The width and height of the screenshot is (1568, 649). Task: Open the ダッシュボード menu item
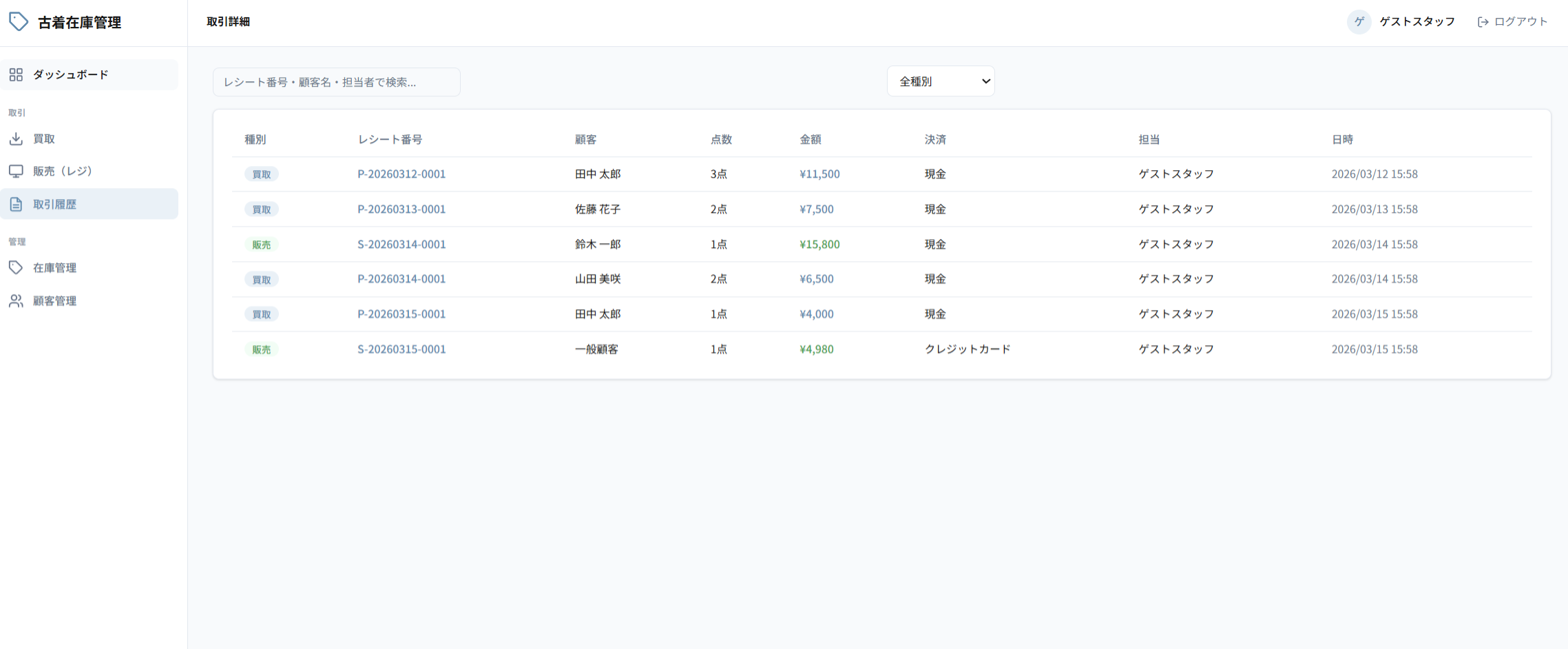[70, 74]
